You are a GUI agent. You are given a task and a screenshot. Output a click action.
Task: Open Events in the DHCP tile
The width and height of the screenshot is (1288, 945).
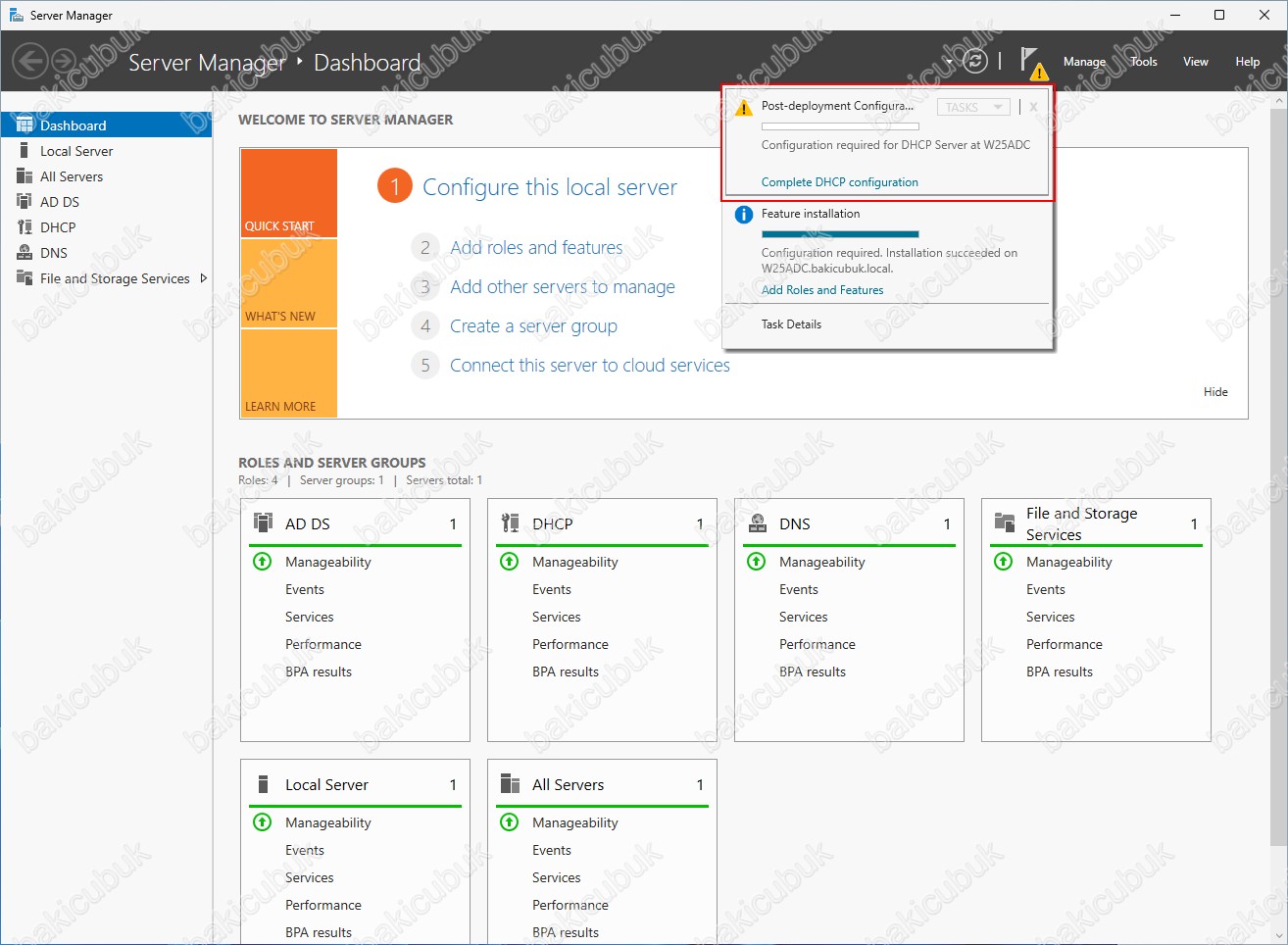click(x=551, y=589)
